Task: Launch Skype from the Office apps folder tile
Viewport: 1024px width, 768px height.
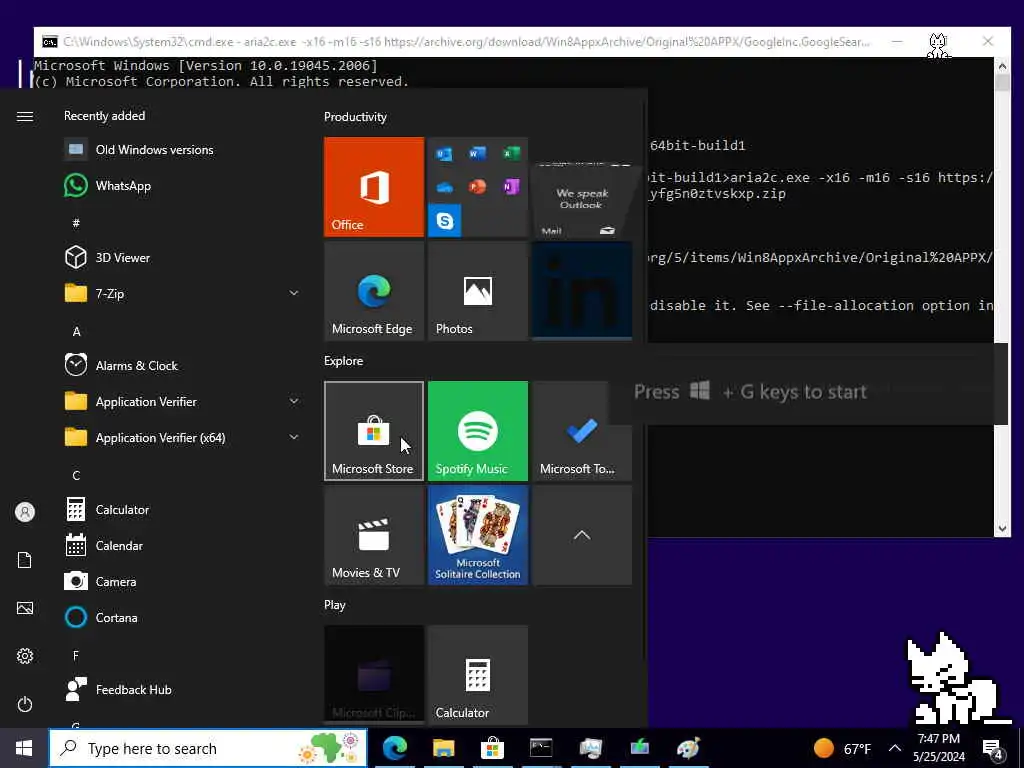Action: coord(445,221)
